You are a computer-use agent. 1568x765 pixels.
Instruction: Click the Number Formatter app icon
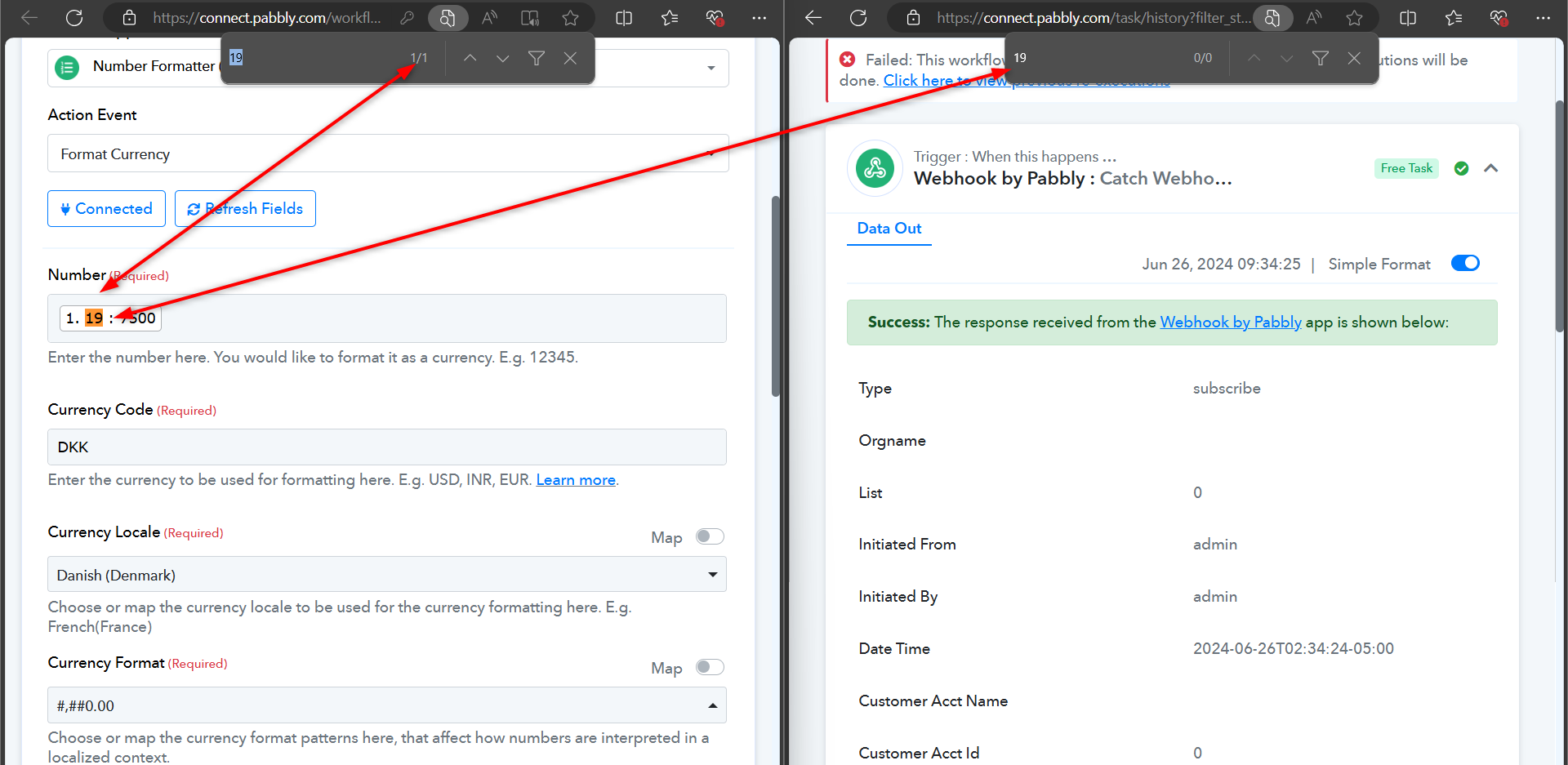coord(67,68)
